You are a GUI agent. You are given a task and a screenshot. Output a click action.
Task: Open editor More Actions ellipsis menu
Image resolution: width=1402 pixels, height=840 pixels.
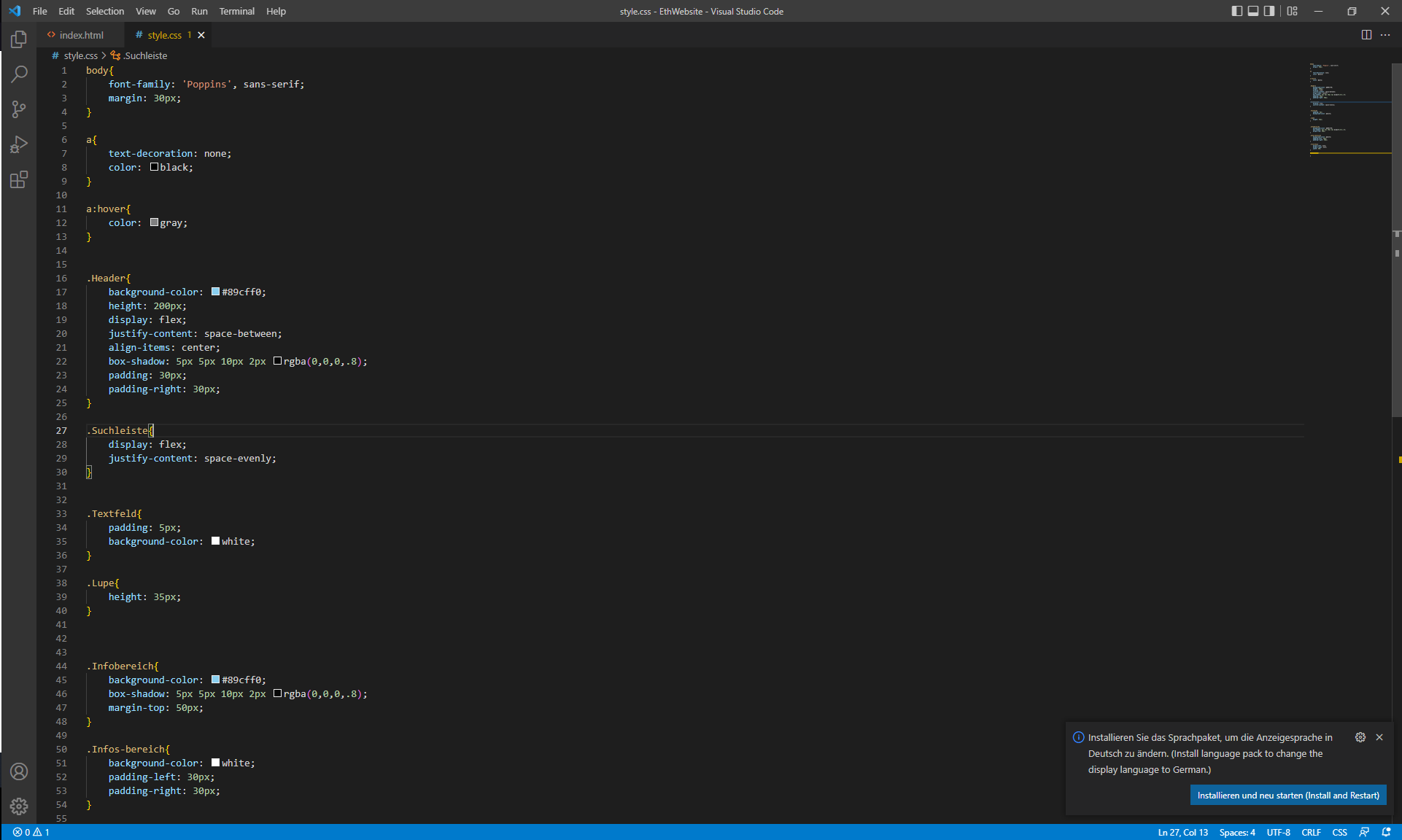[x=1385, y=35]
